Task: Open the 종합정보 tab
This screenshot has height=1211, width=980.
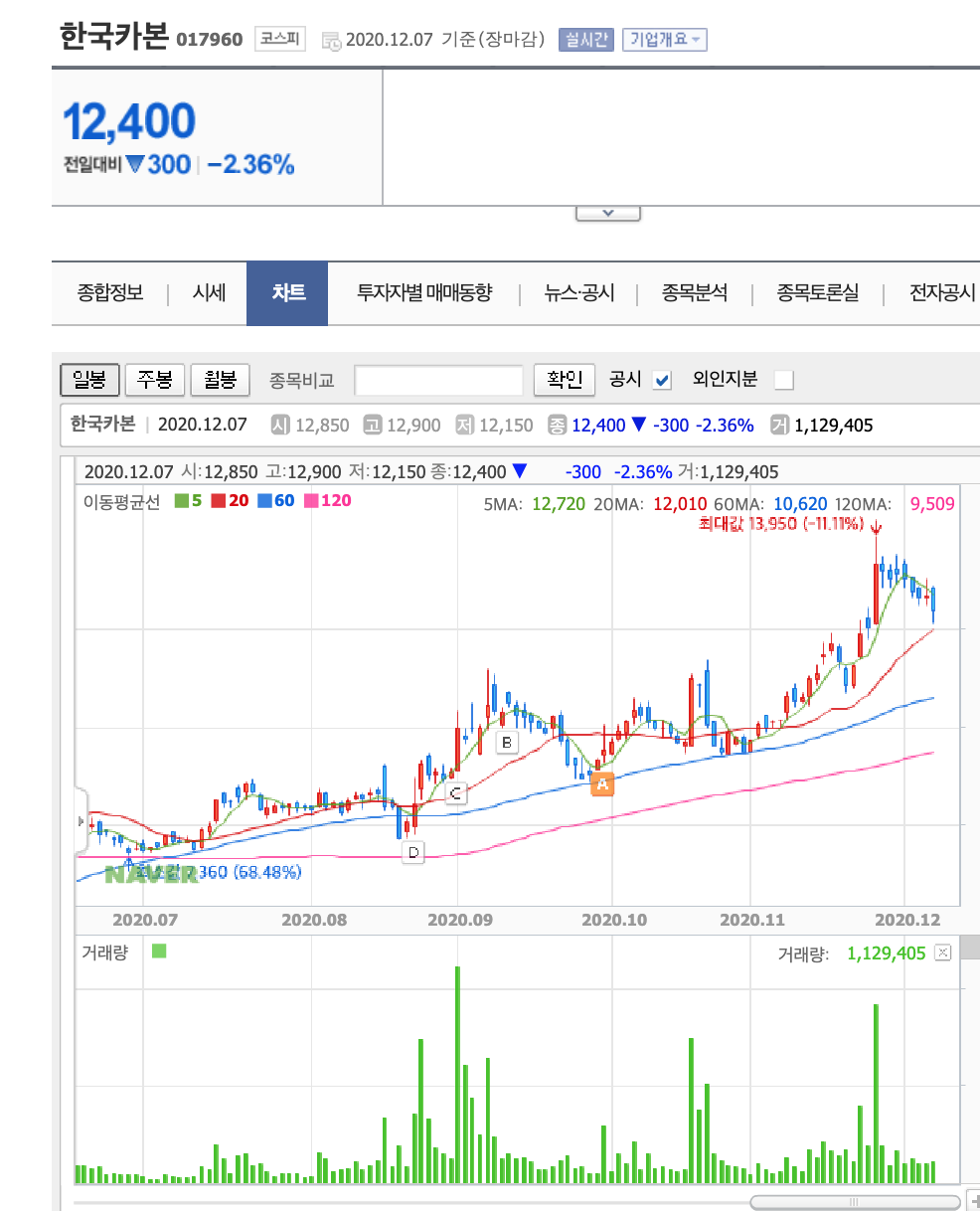Action: [x=110, y=293]
